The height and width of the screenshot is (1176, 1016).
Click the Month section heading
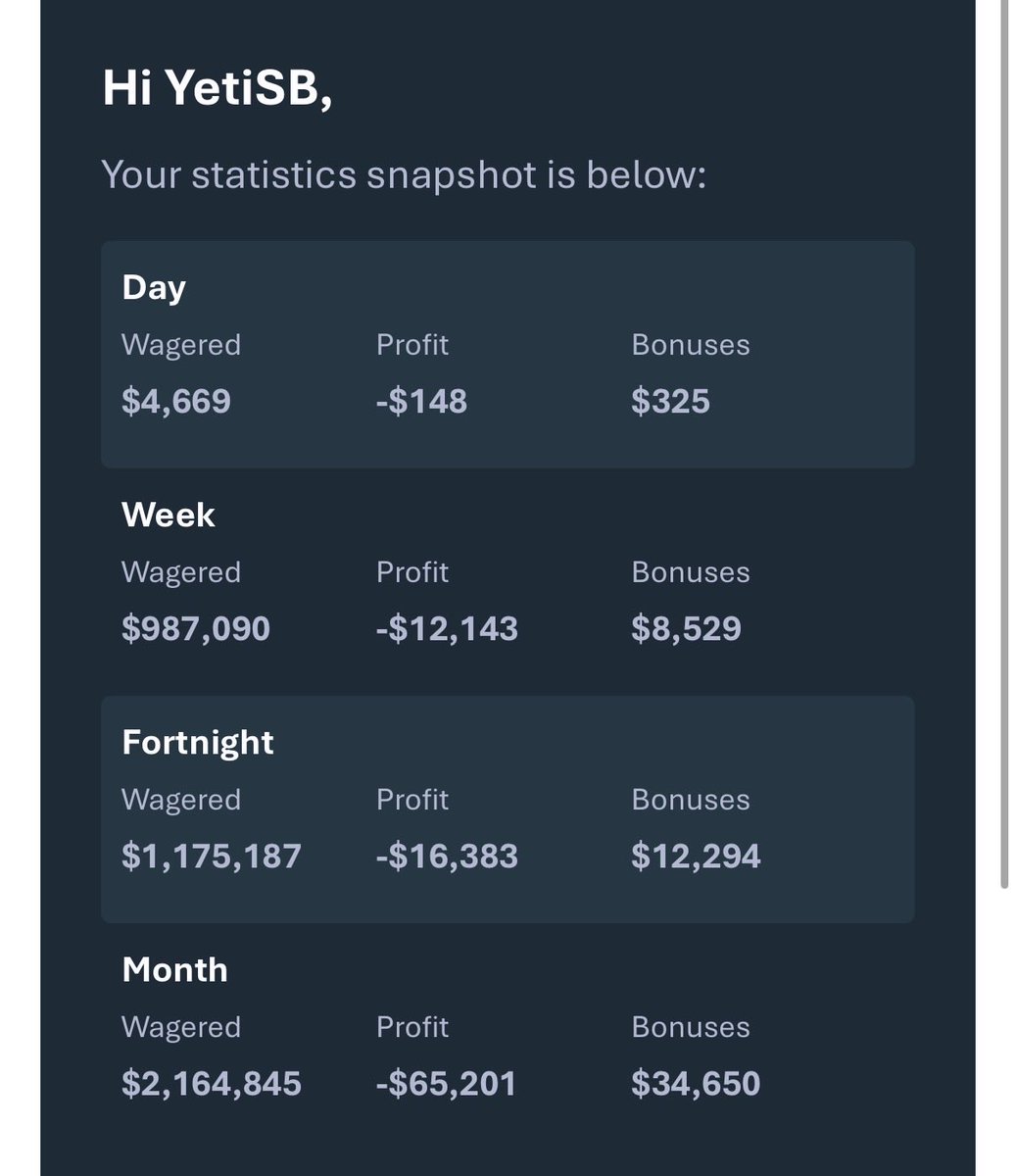pos(174,969)
